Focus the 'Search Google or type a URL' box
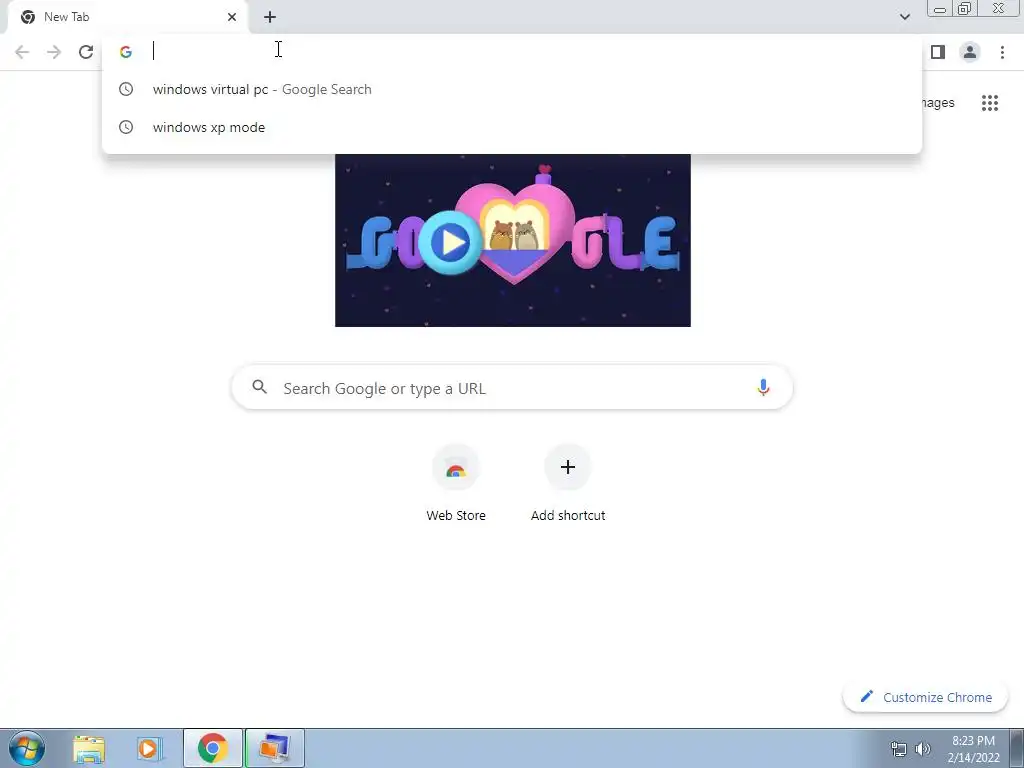Viewport: 1024px width, 768px height. pyautogui.click(x=512, y=387)
